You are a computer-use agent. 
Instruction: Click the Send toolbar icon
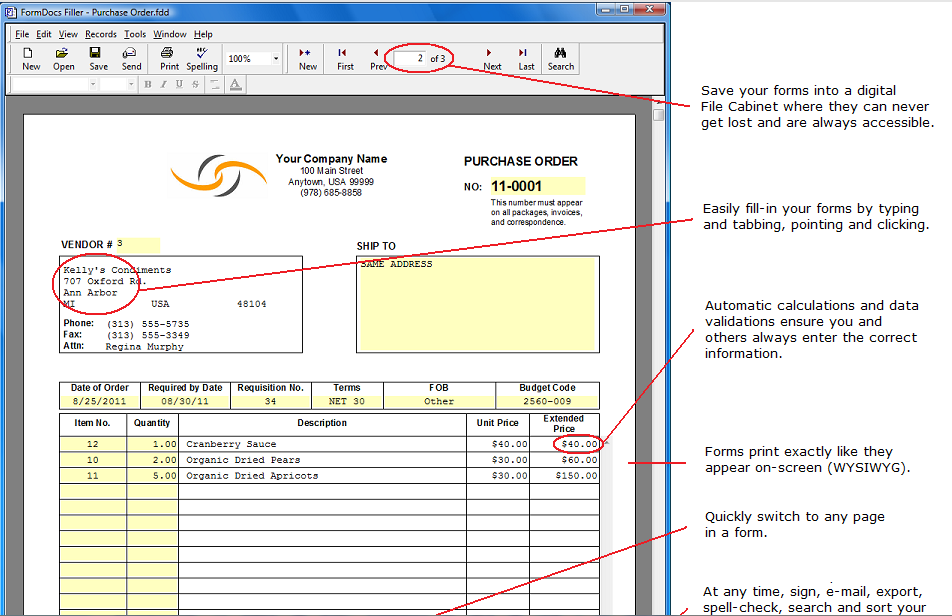click(x=131, y=58)
